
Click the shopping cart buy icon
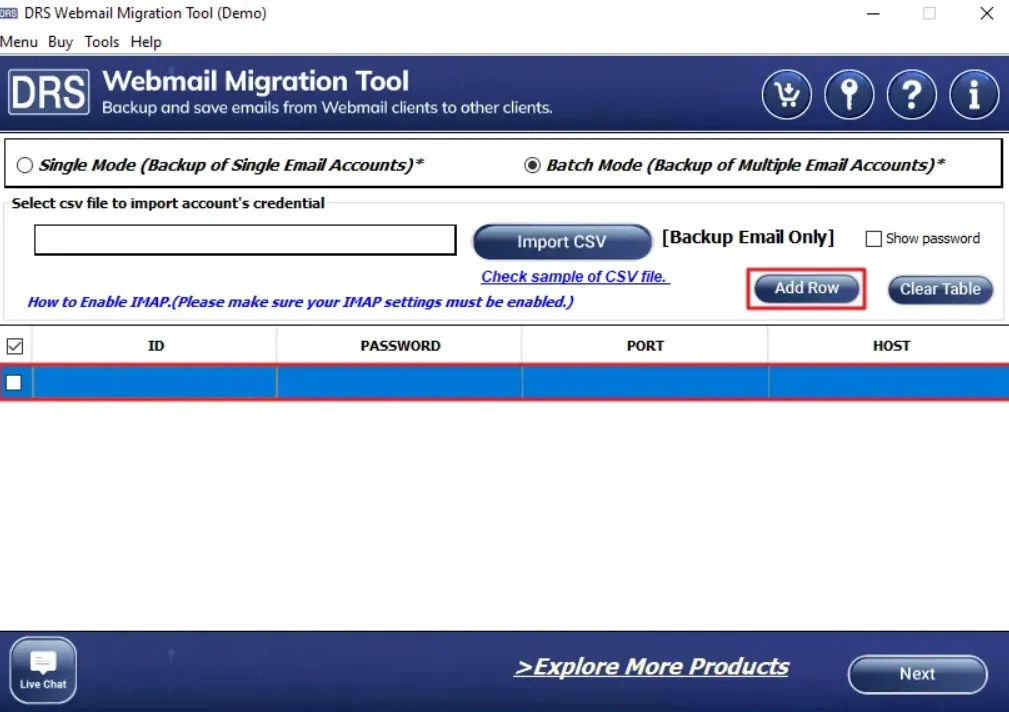(786, 96)
